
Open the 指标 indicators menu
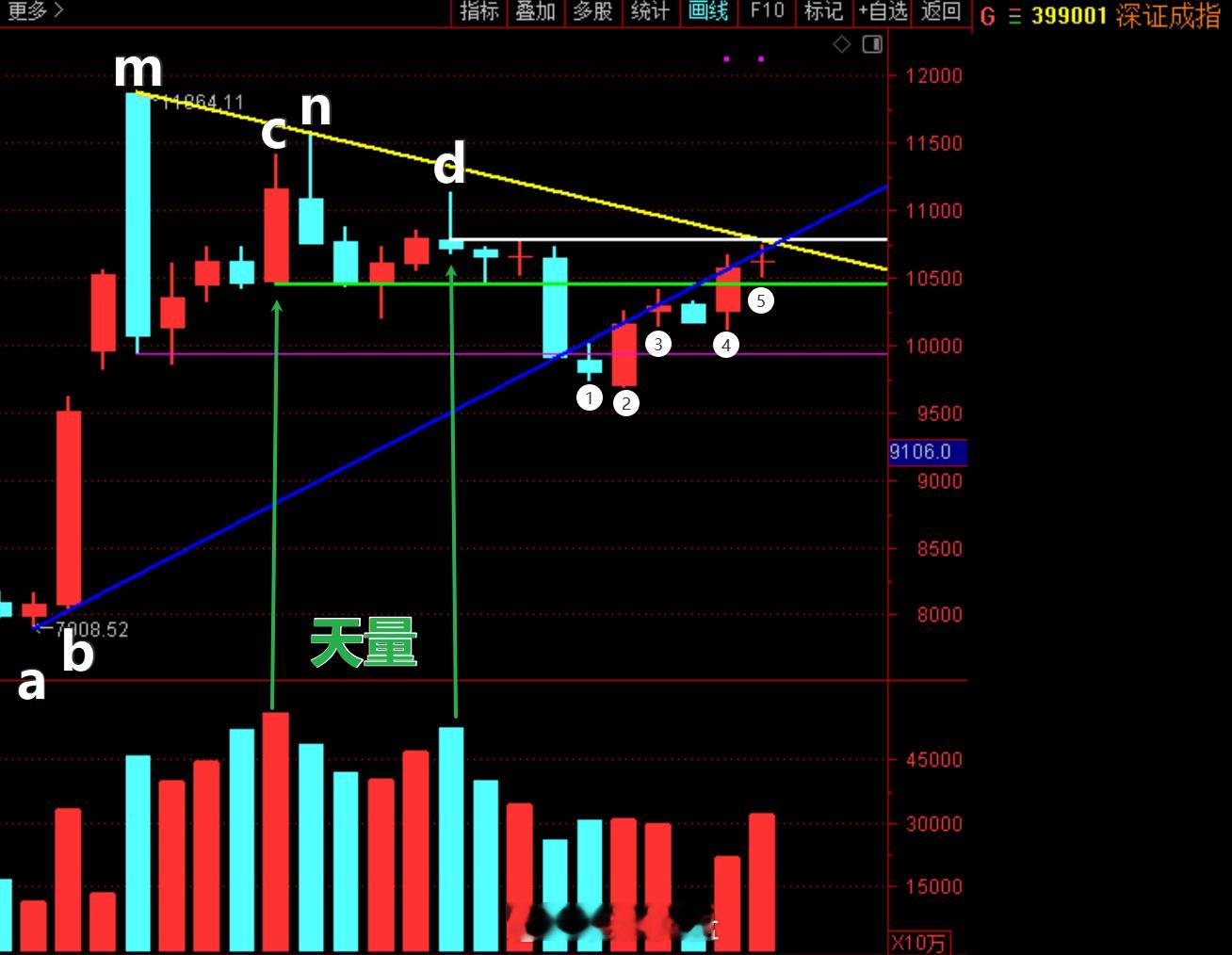(478, 11)
